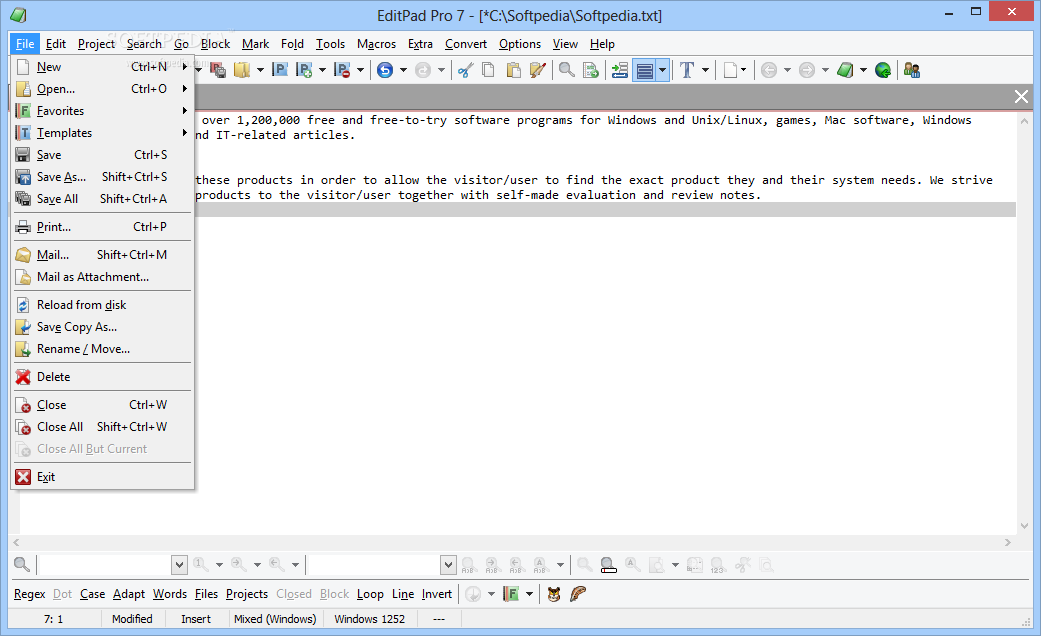1041x636 pixels.
Task: Click the green notebook icon in toolbar
Action: click(x=844, y=70)
